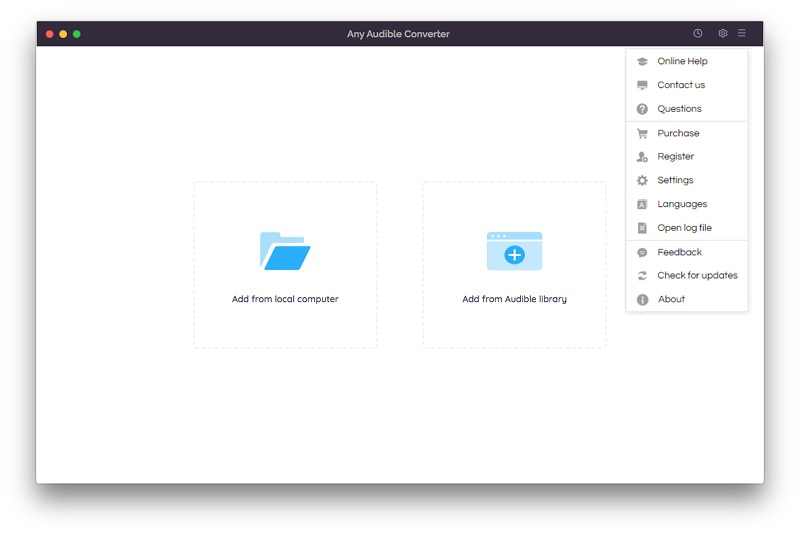Open the conversion history clock icon
800x535 pixels.
(x=697, y=33)
